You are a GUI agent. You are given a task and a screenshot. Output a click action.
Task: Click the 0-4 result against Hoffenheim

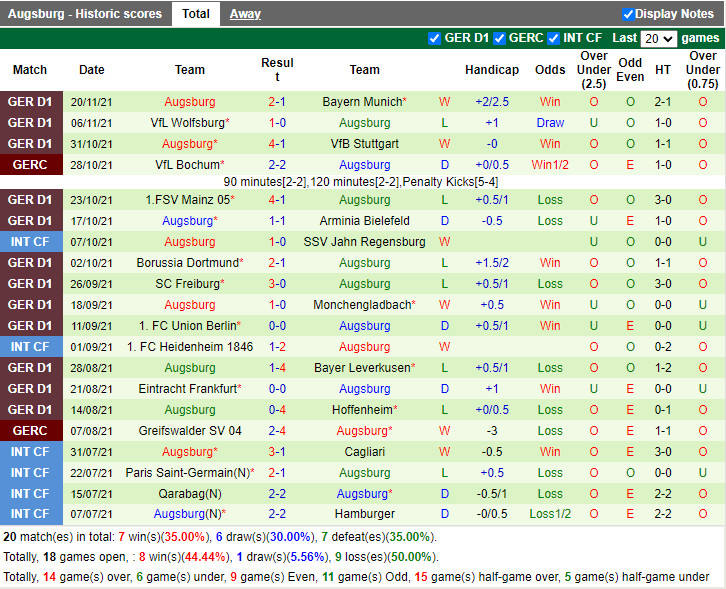tap(277, 410)
